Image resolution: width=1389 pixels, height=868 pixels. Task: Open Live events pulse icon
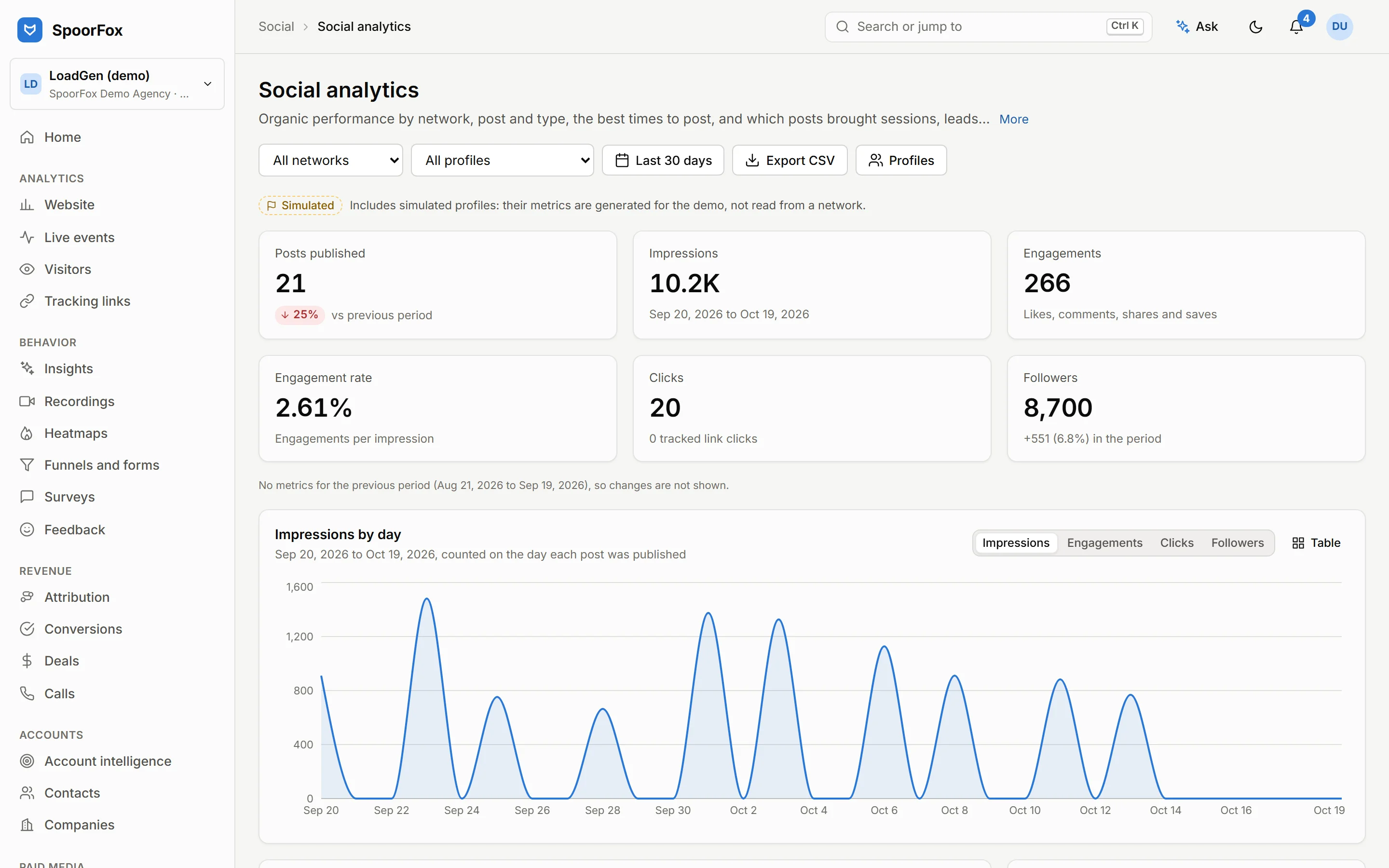[27, 237]
